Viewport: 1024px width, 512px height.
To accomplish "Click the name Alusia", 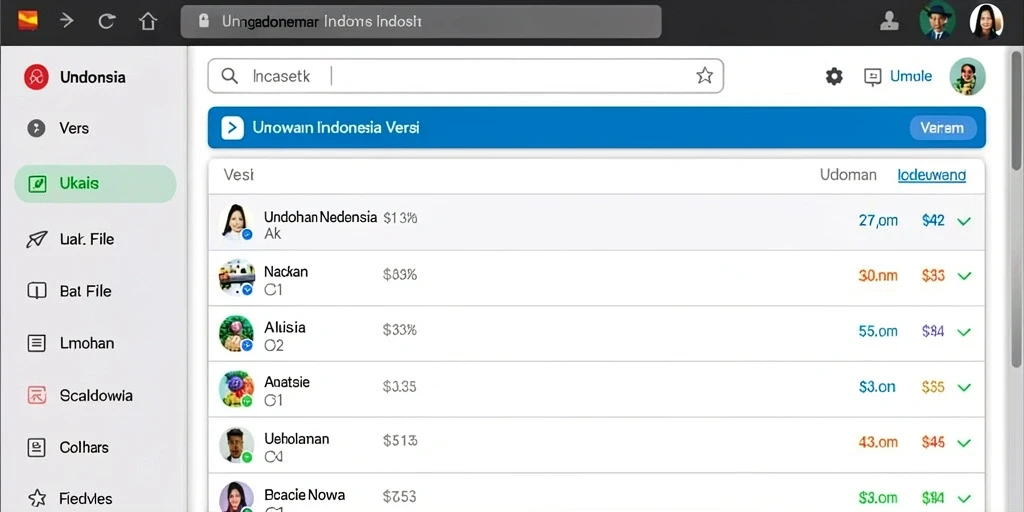I will [285, 327].
